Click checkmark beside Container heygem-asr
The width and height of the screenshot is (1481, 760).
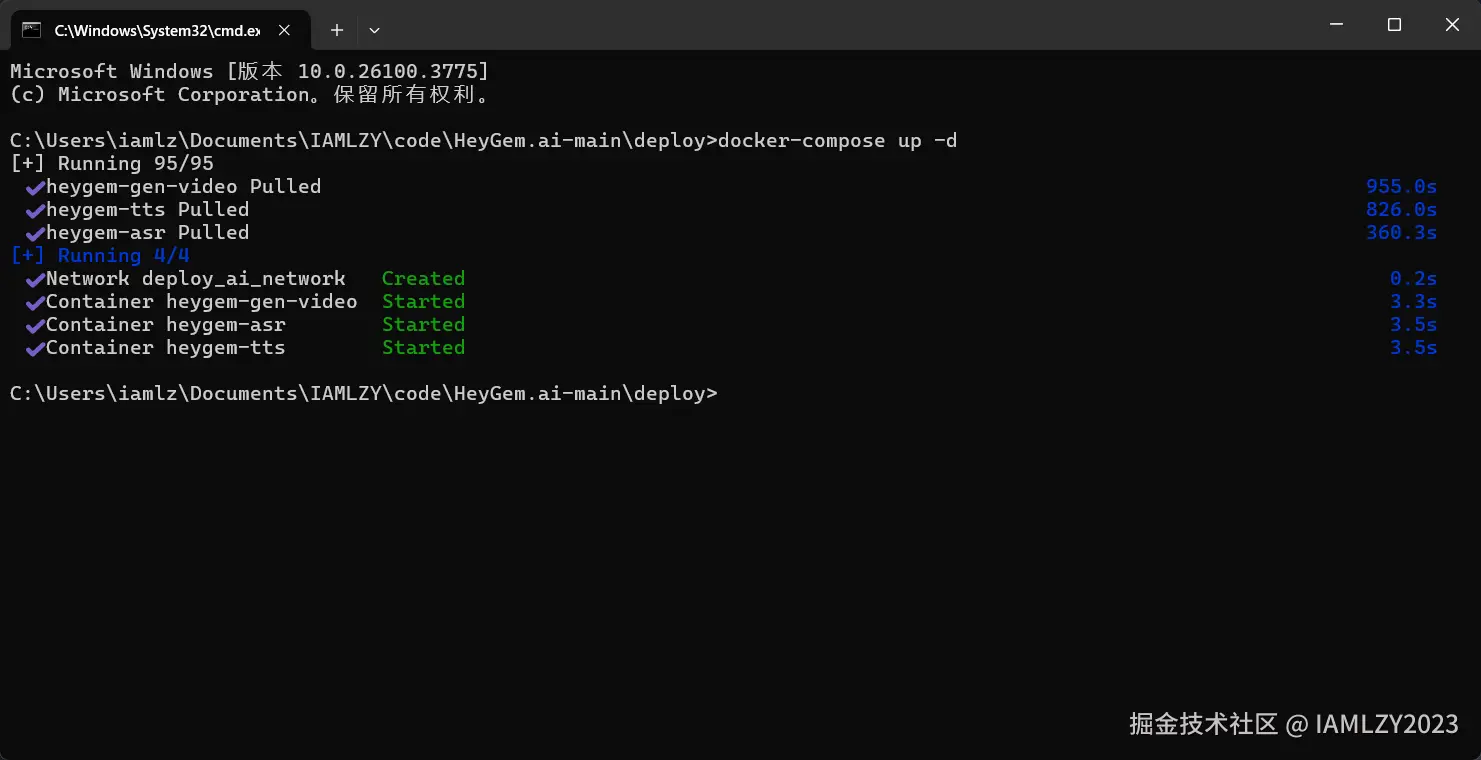click(x=35, y=325)
